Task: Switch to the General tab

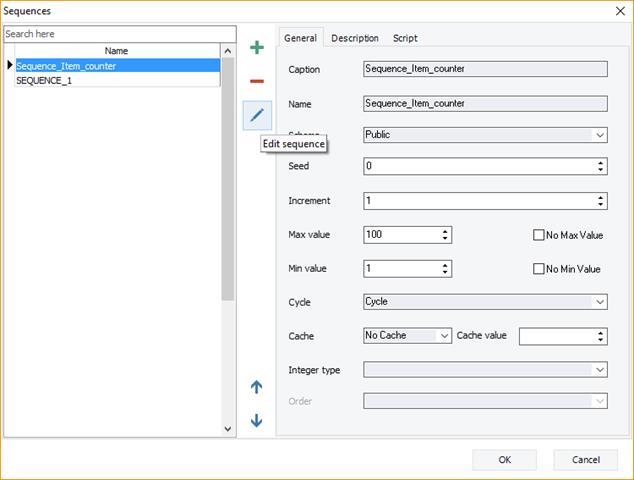Action: (x=300, y=38)
